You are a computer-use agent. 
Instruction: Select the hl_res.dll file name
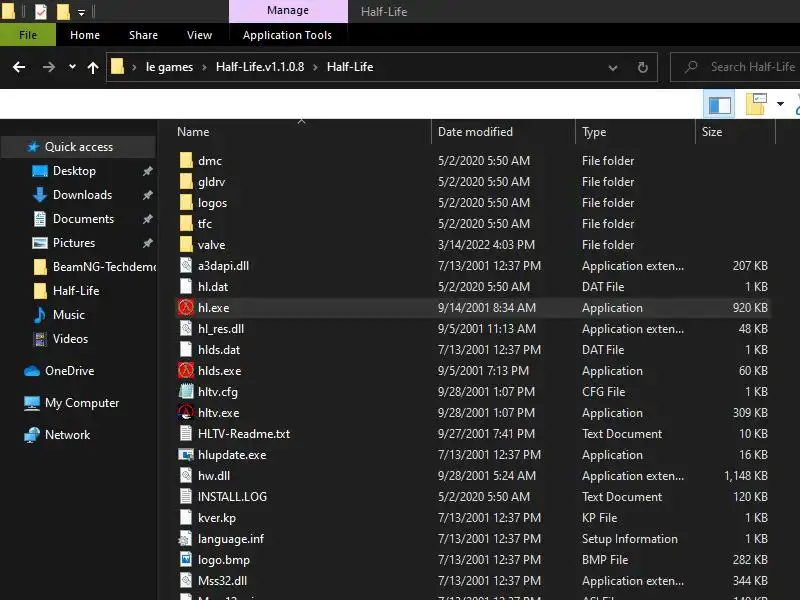221,329
